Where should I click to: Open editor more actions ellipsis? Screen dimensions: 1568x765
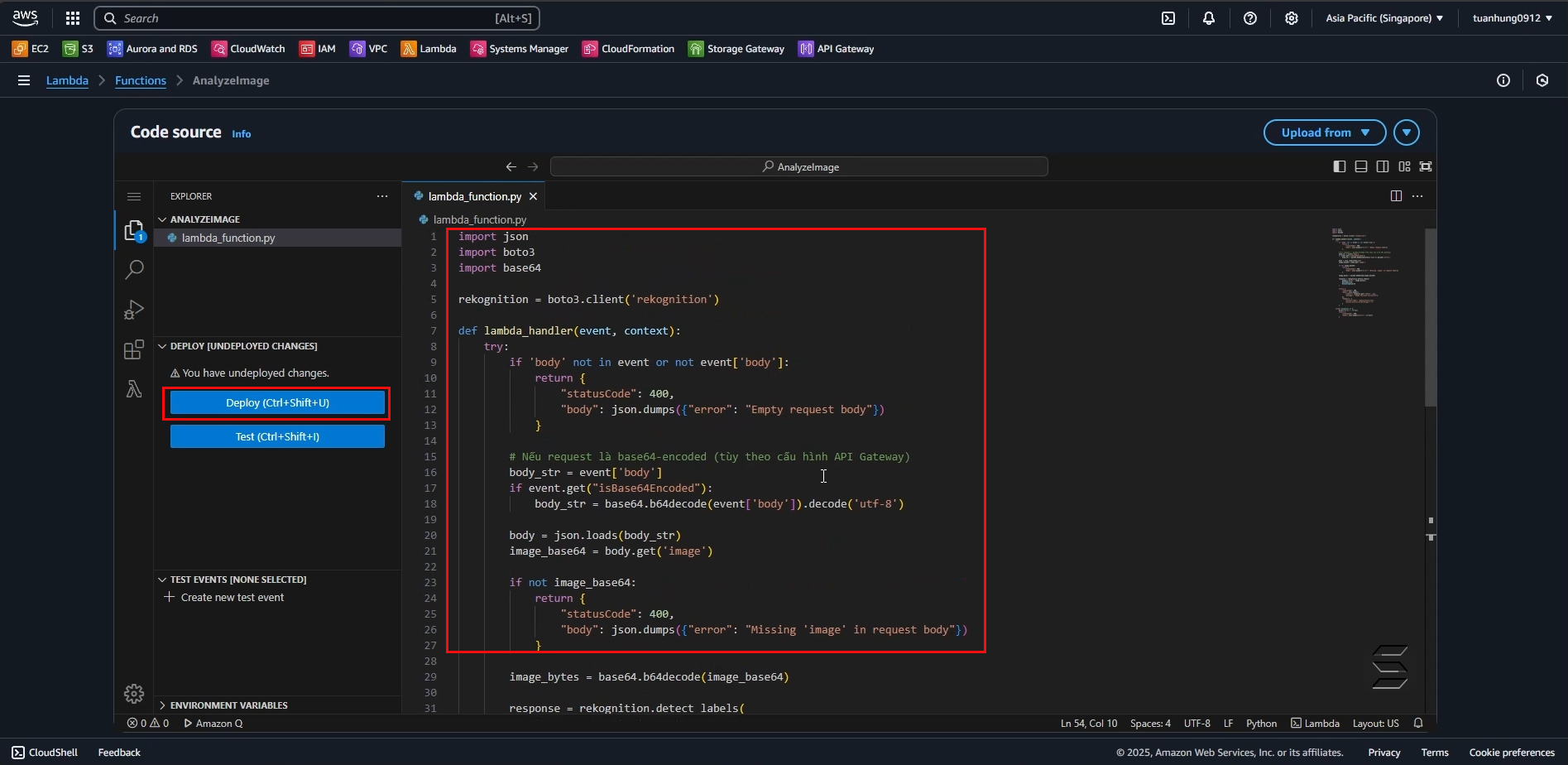[x=1417, y=196]
